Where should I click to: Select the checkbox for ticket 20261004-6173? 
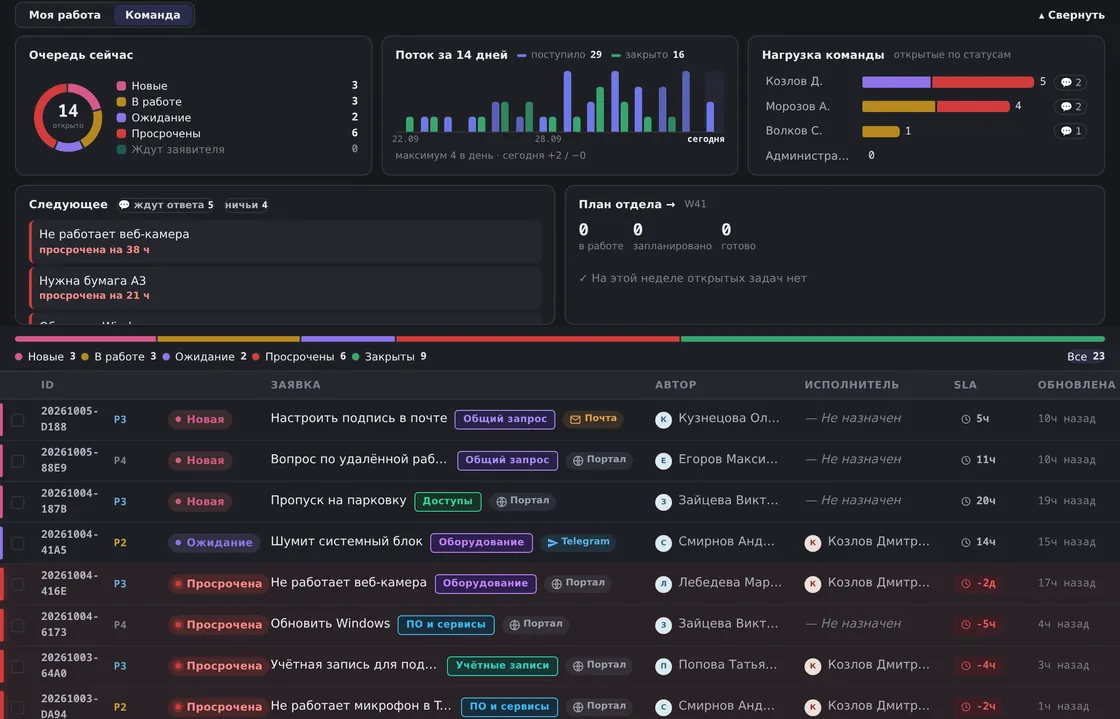pos(18,625)
